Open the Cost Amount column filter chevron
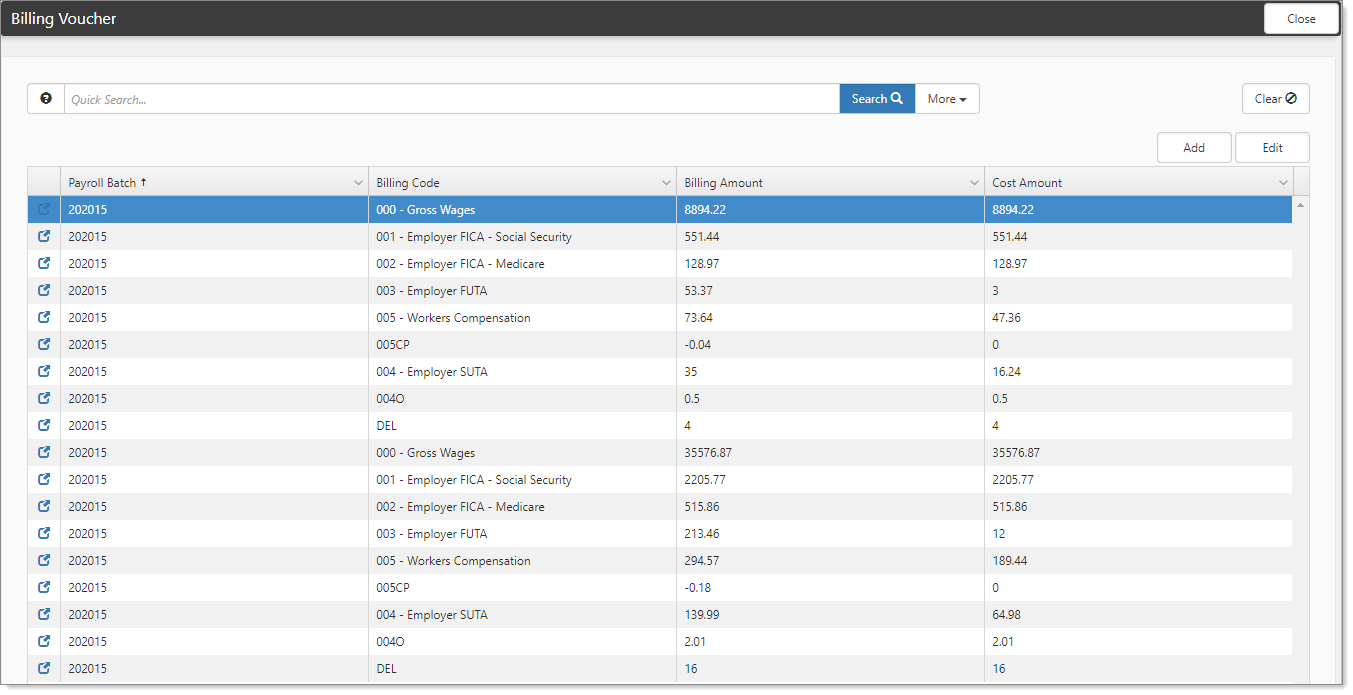Image resolution: width=1353 pixels, height=695 pixels. (1283, 183)
